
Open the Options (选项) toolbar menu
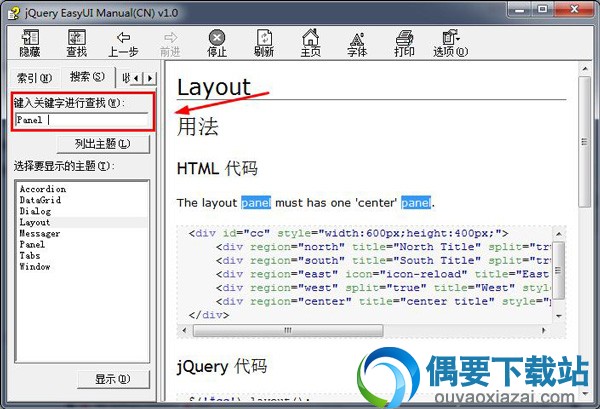pyautogui.click(x=451, y=43)
